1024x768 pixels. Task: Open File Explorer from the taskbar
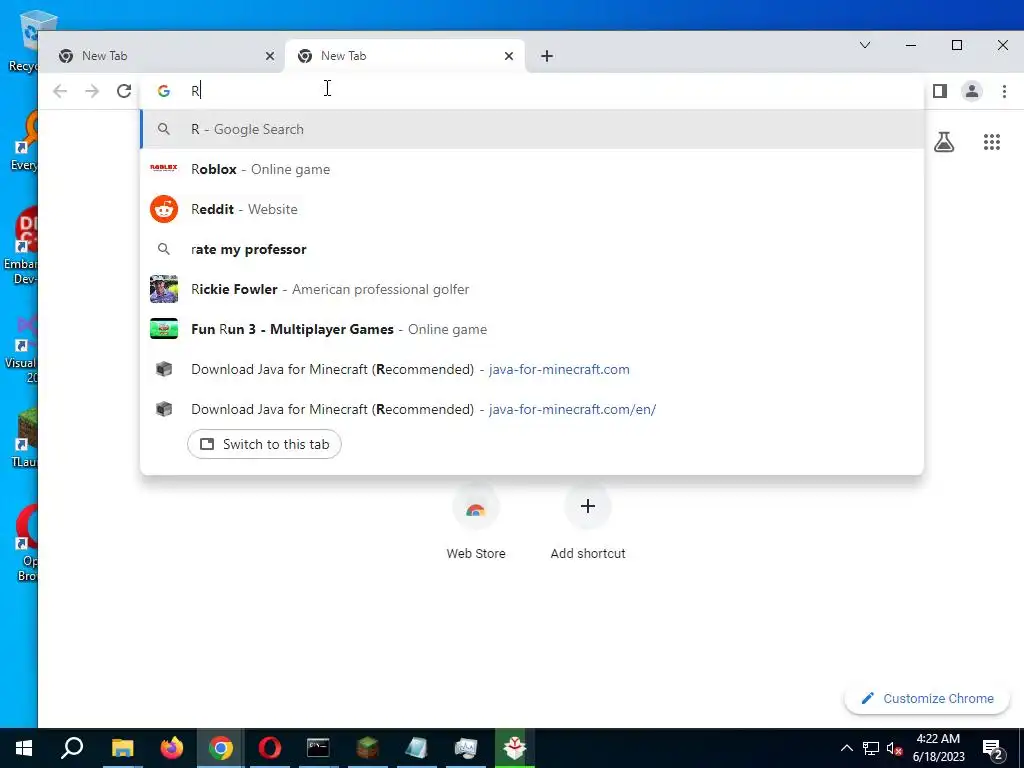tap(122, 748)
